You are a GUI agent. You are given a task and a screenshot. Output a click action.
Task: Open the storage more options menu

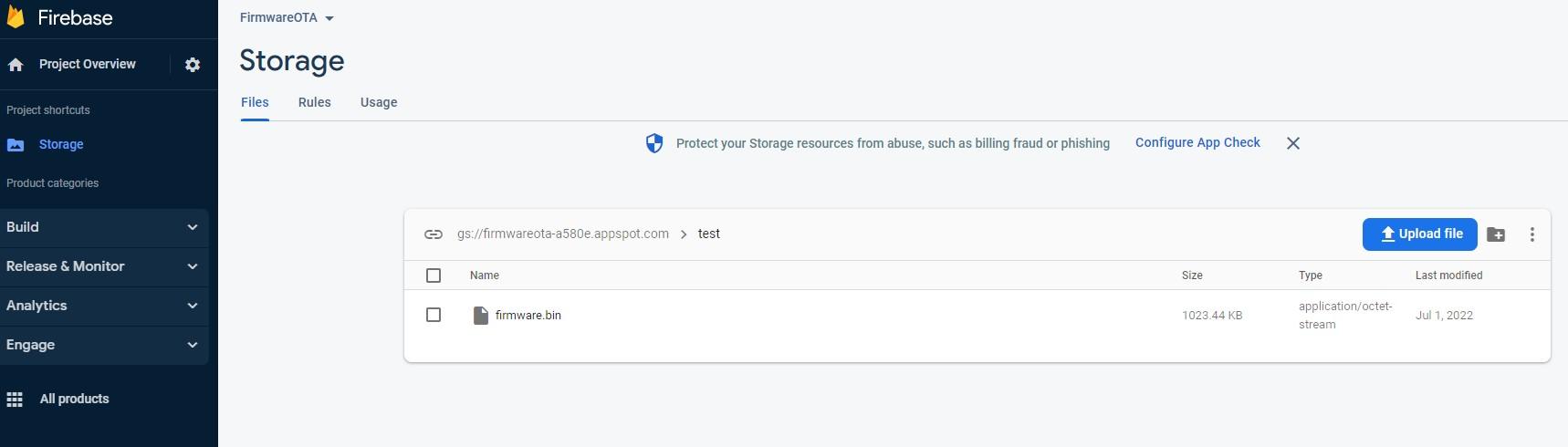(x=1532, y=234)
